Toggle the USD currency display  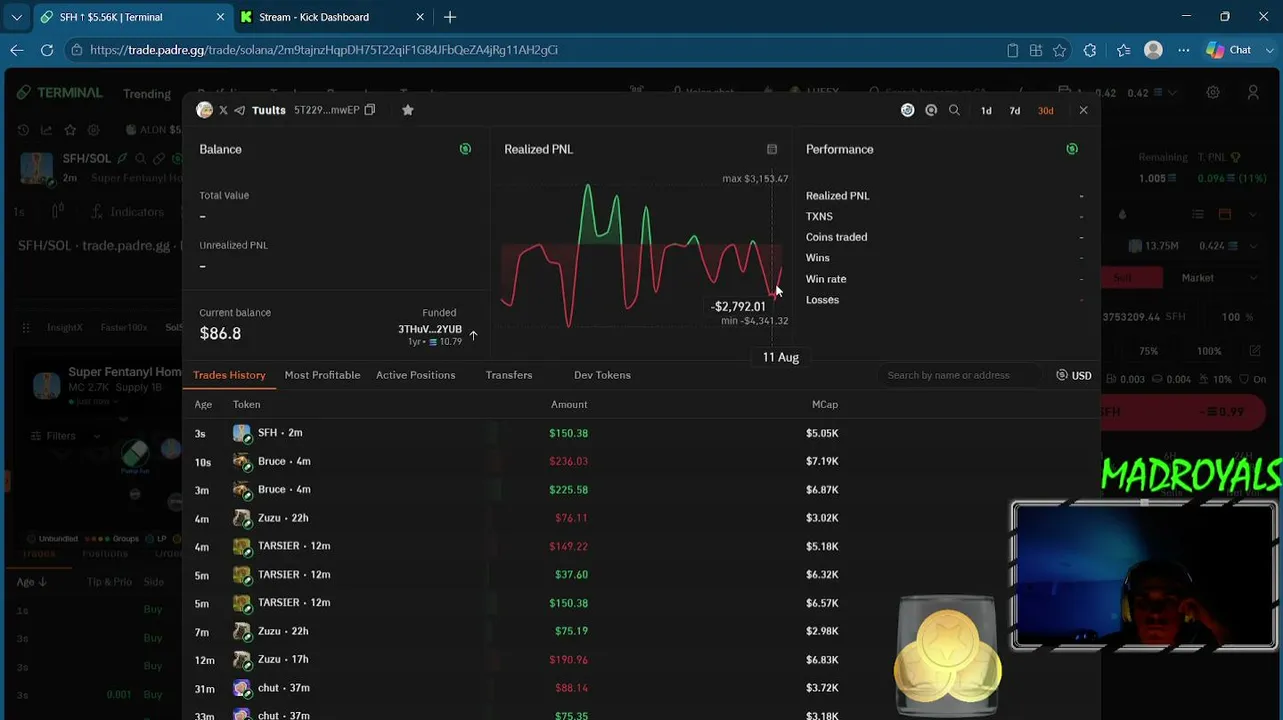(x=1074, y=375)
